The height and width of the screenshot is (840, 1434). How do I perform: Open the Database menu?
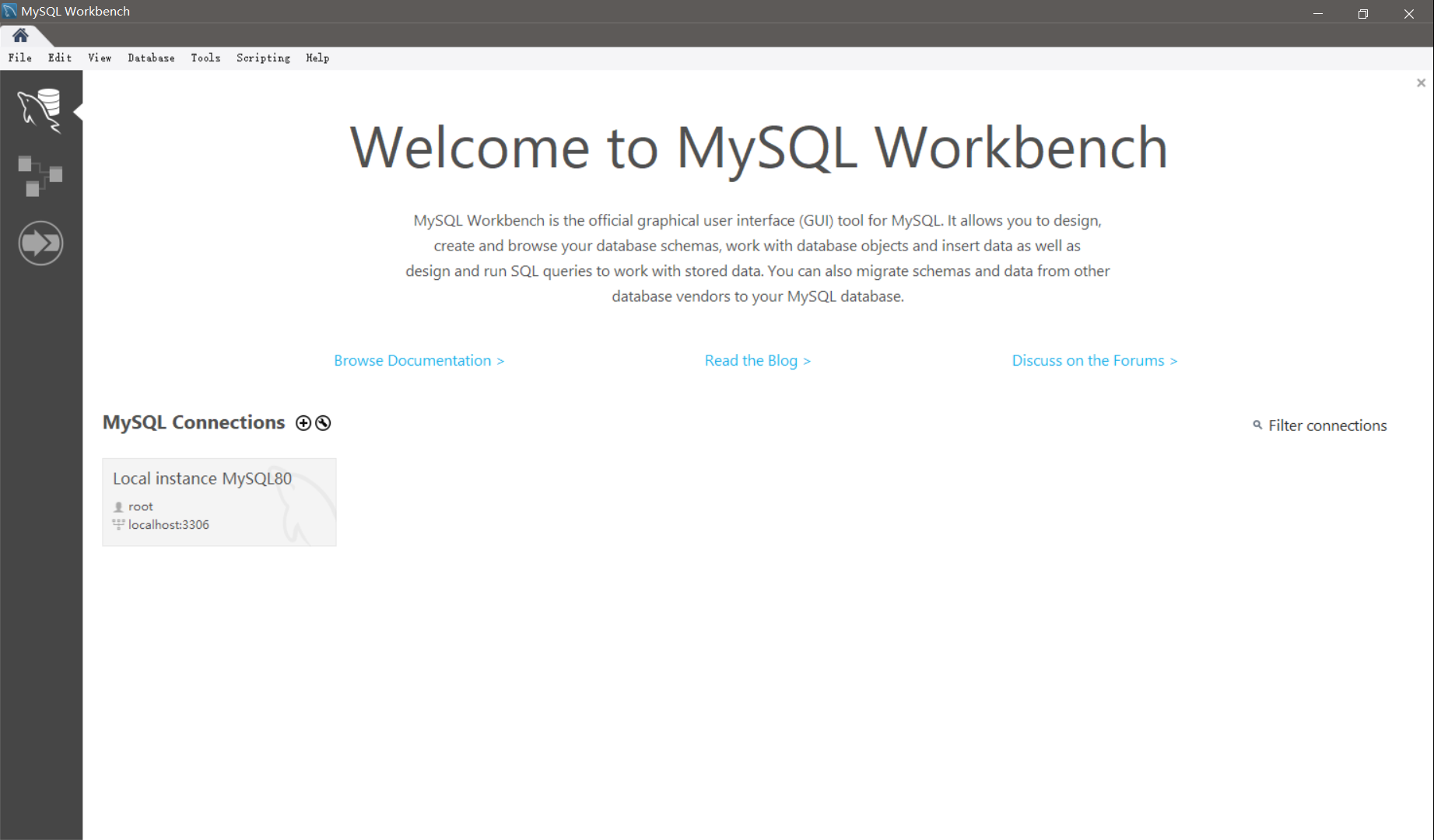151,58
